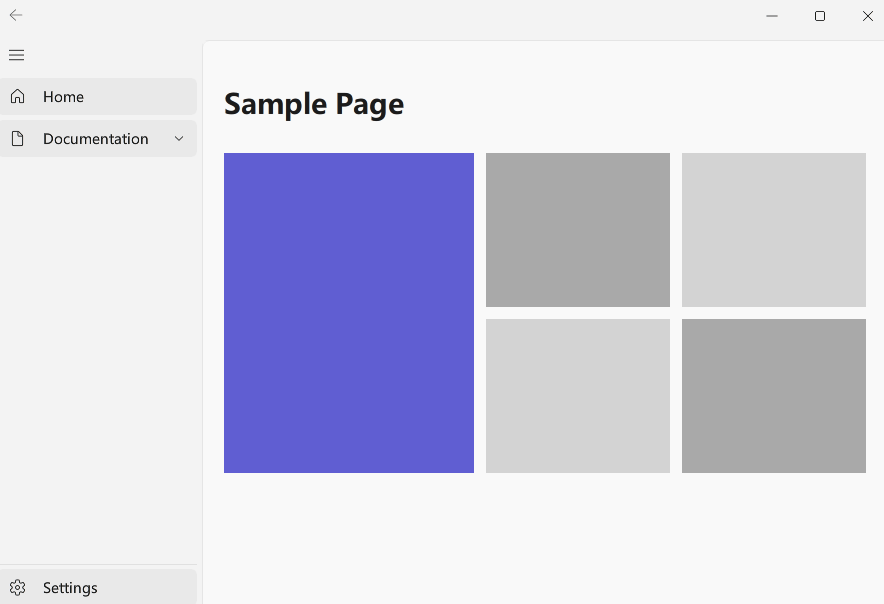This screenshot has height=604, width=884.
Task: Expand the Documentation chevron
Action: (179, 138)
